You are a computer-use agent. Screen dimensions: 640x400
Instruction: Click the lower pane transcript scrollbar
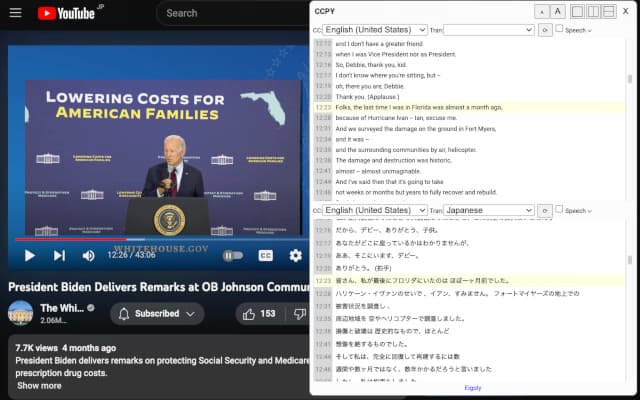(630, 260)
